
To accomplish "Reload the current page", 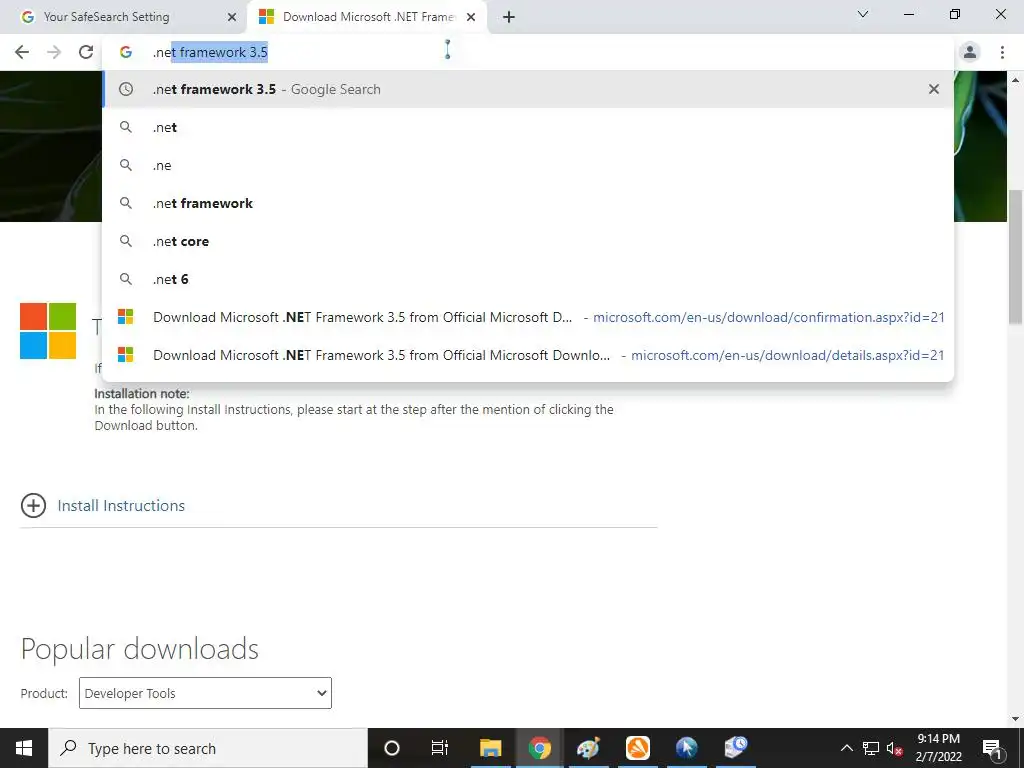I will tap(86, 52).
